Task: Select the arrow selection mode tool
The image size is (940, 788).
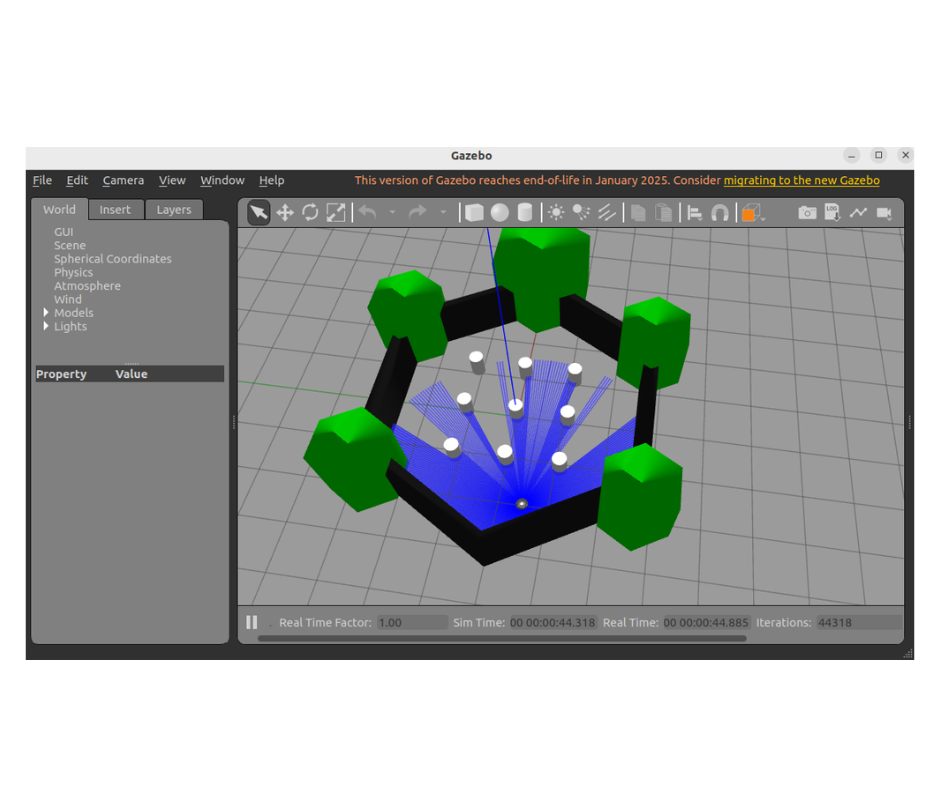Action: tap(259, 212)
